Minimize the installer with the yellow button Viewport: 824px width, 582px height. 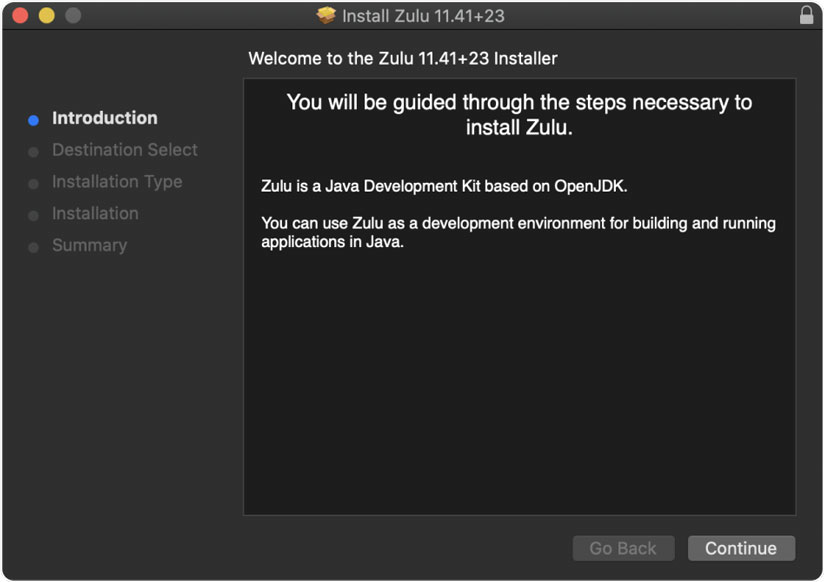[x=46, y=16]
